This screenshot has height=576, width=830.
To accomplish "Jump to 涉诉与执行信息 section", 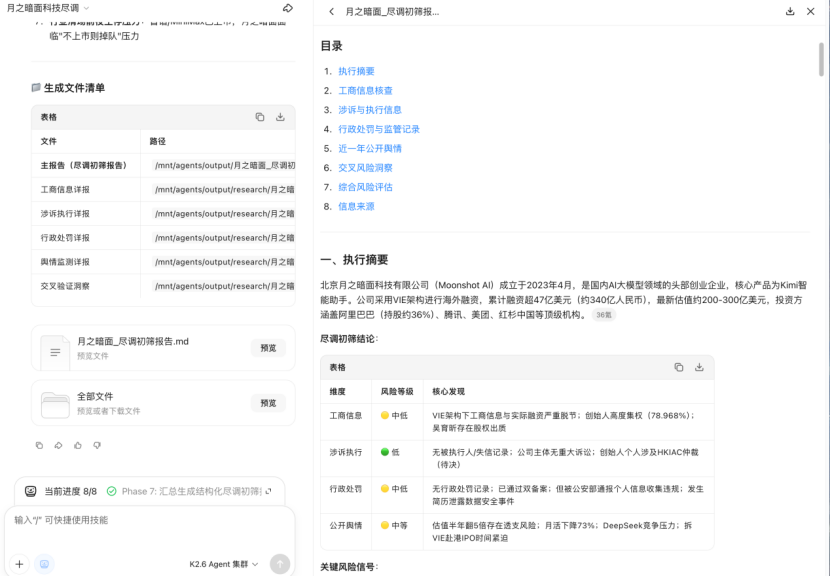I will tap(369, 110).
